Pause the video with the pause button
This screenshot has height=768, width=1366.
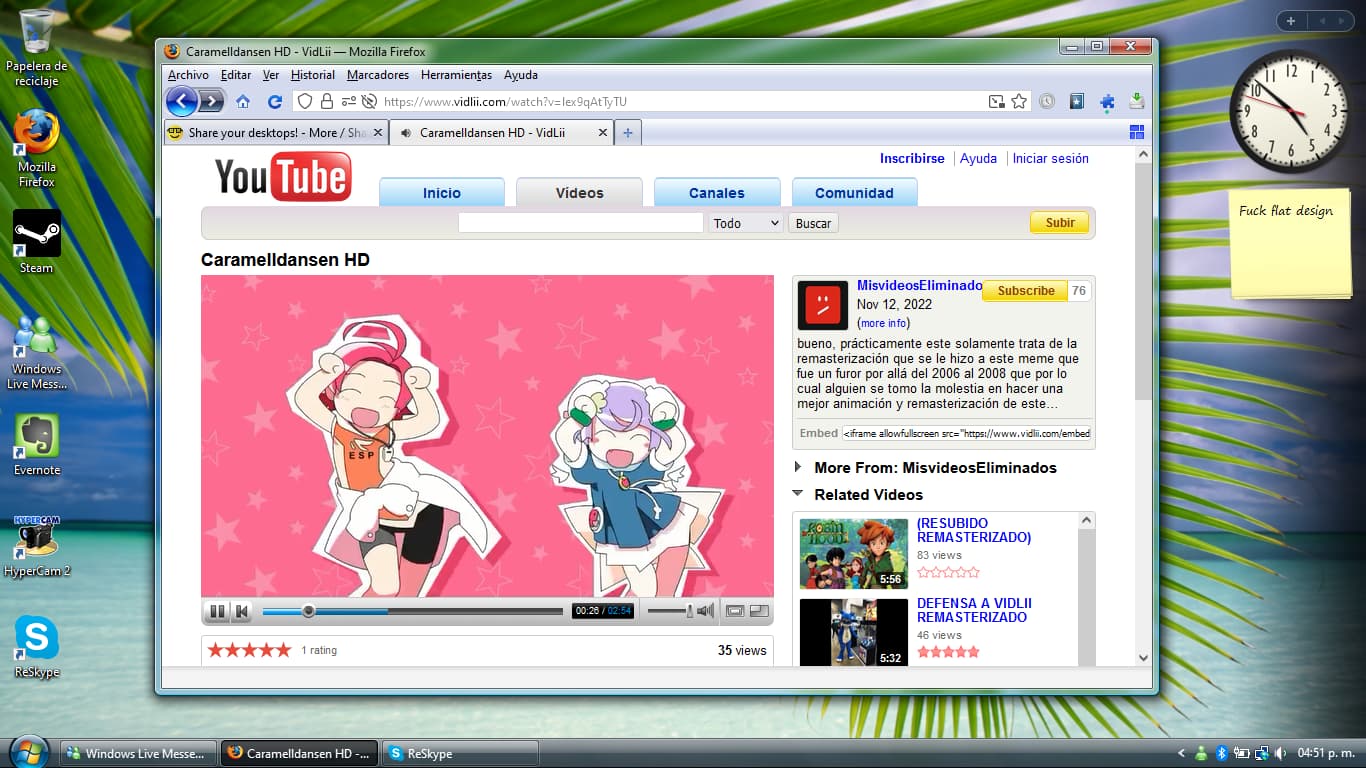pyautogui.click(x=216, y=611)
